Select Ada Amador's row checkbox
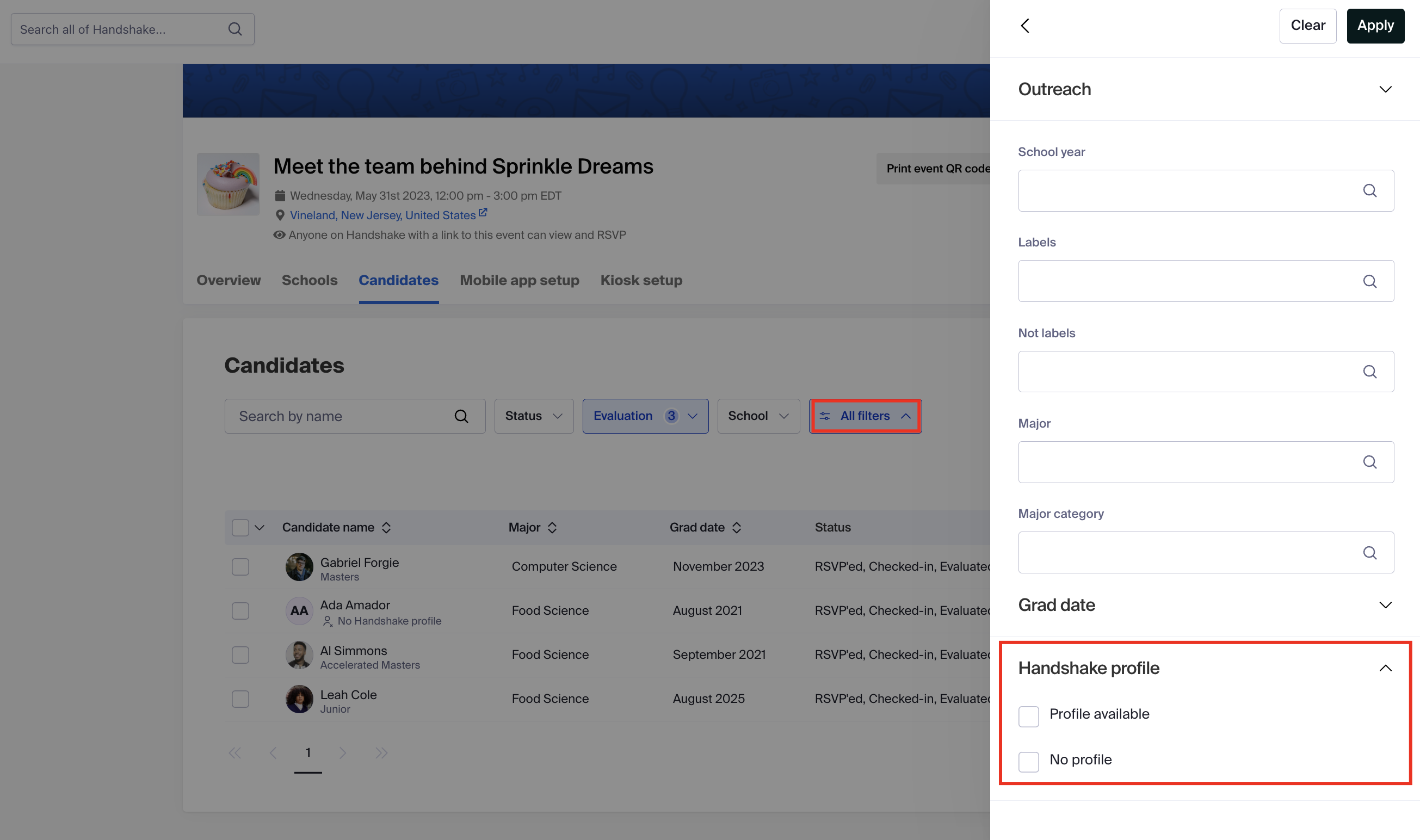This screenshot has width=1420, height=840. [240, 611]
